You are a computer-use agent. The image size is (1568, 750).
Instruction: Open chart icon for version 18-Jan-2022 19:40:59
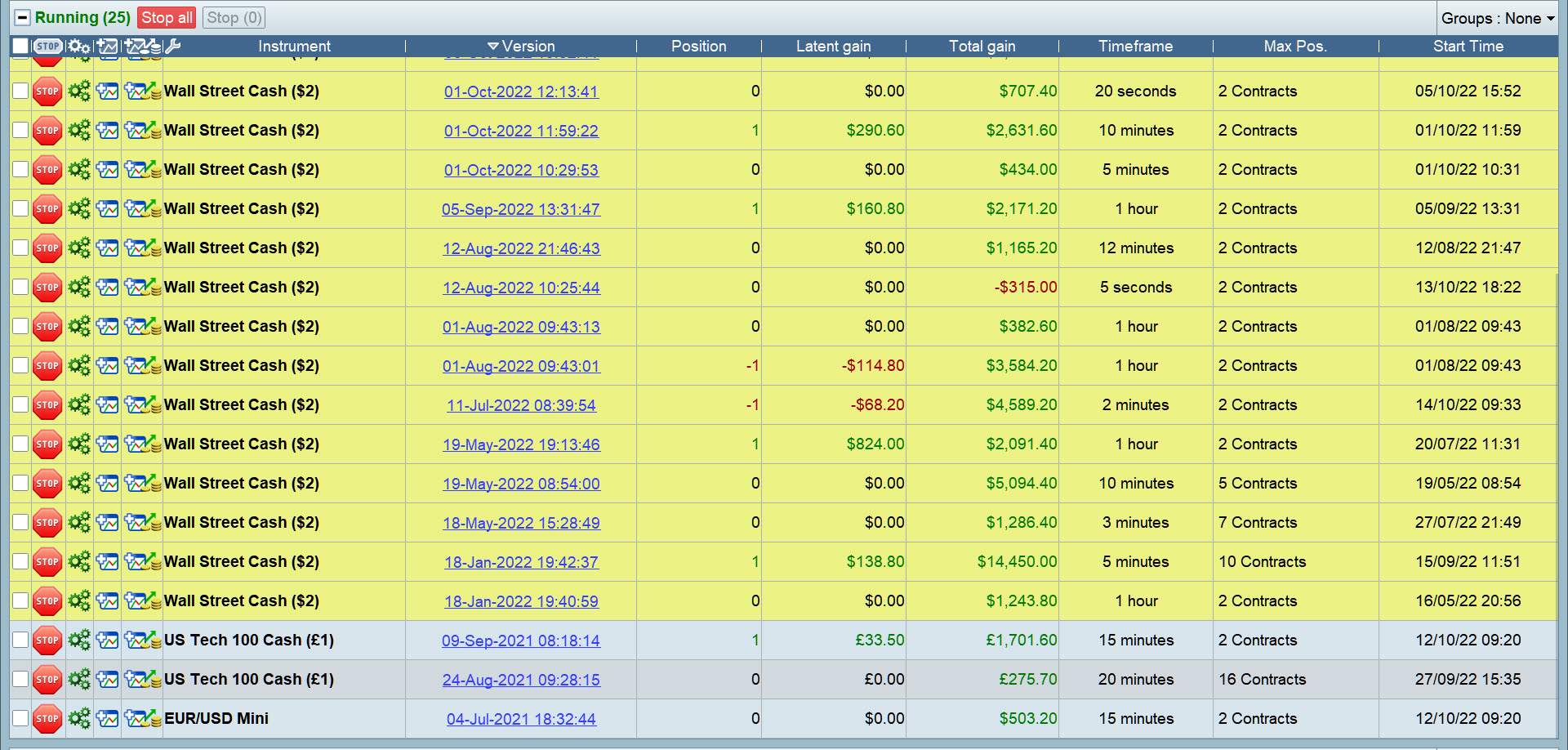(108, 601)
